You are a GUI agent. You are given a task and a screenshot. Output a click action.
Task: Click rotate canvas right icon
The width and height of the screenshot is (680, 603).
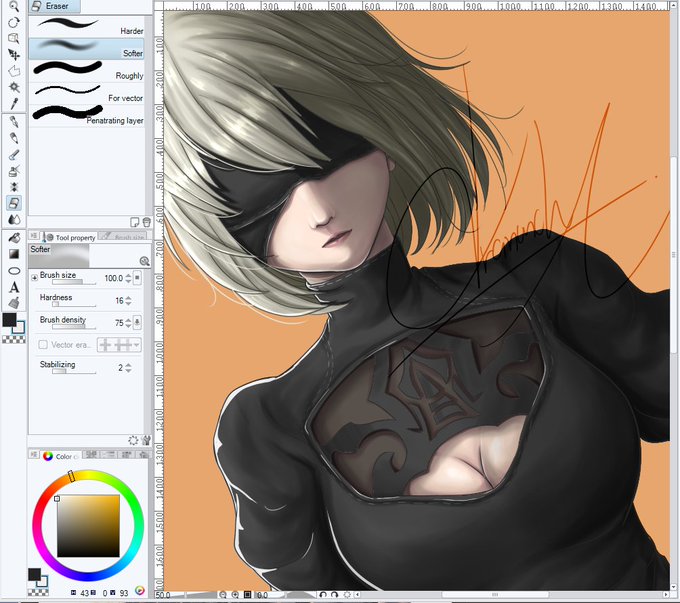point(334,595)
